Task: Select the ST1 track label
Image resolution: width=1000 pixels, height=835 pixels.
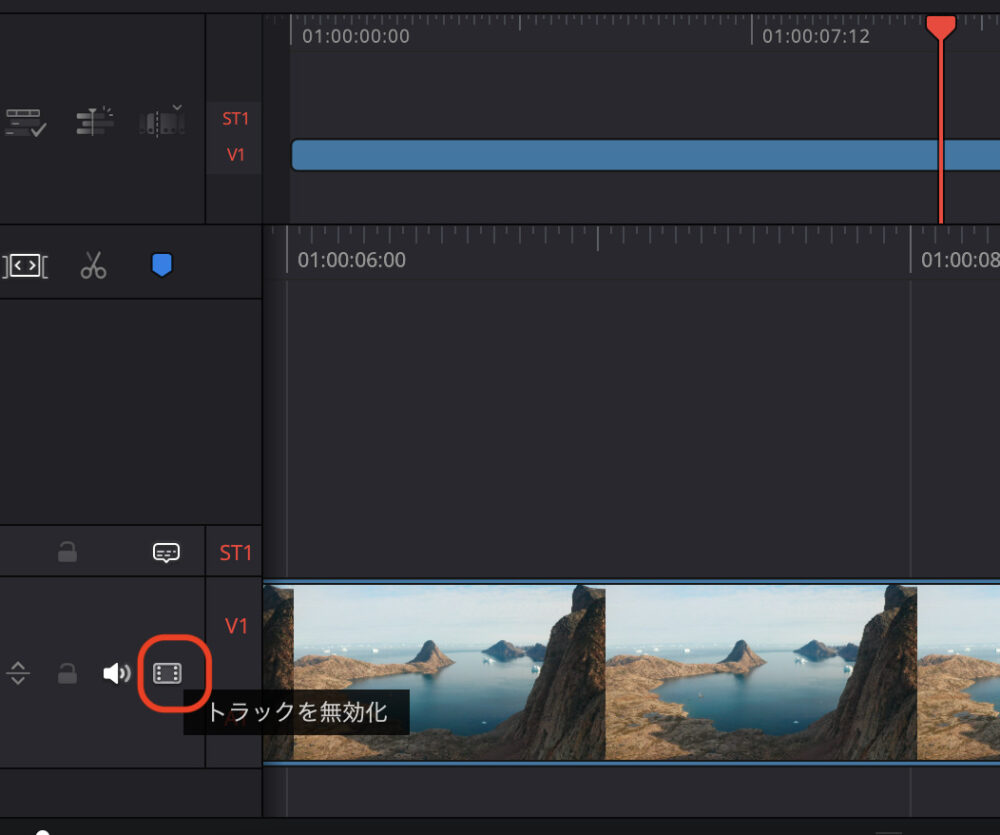Action: pos(235,551)
